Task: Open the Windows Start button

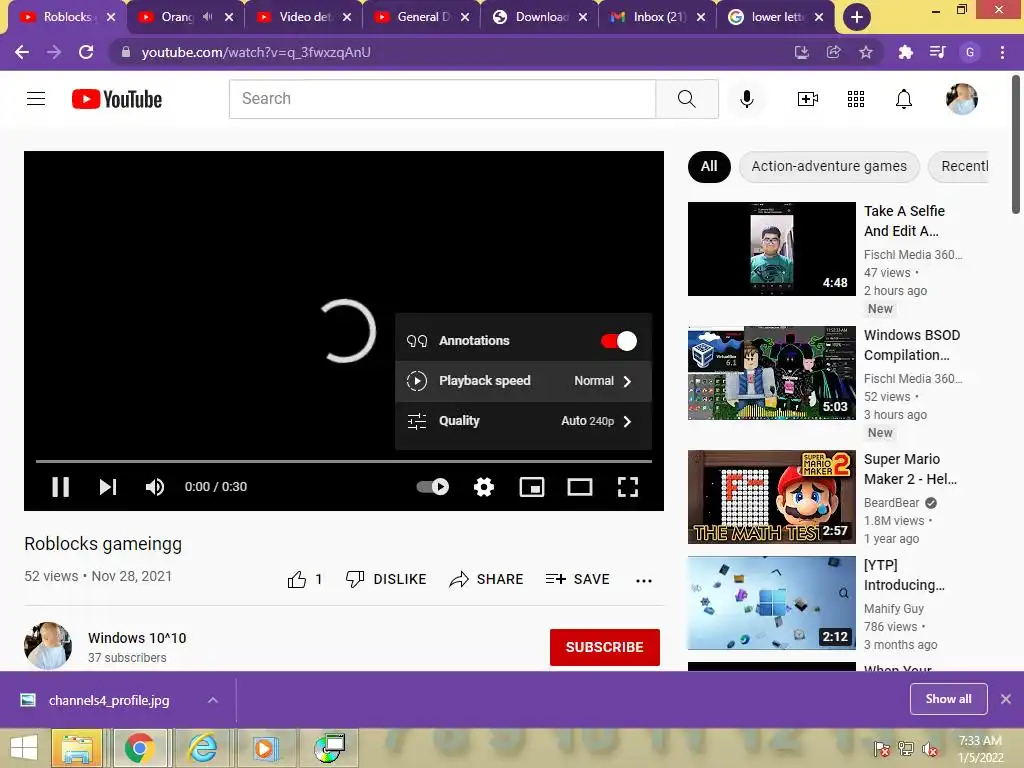Action: pyautogui.click(x=24, y=748)
